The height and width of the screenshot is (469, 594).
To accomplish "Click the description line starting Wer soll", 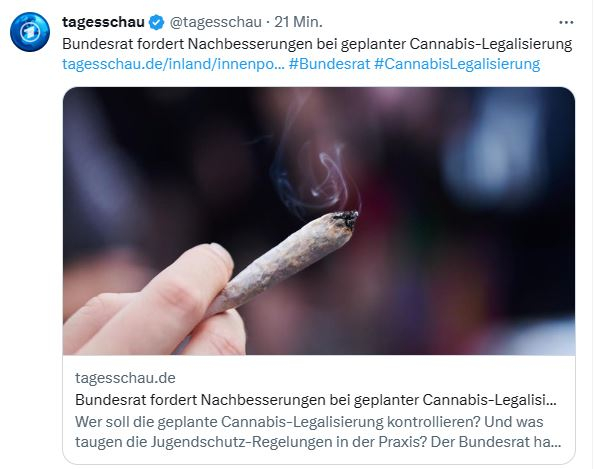I will (x=309, y=422).
